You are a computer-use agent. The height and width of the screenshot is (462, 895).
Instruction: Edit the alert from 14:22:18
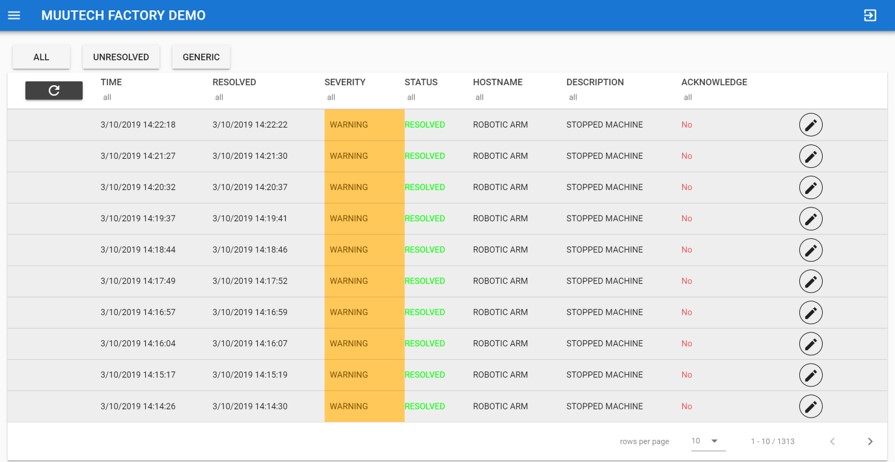point(811,124)
